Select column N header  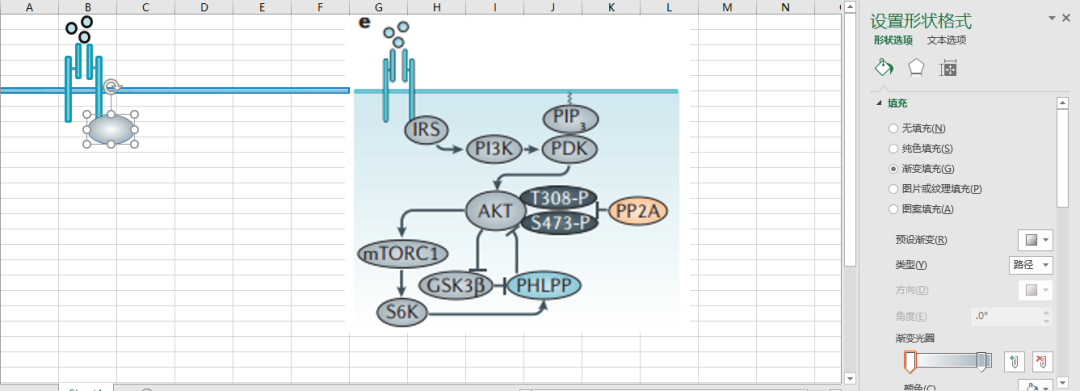786,8
